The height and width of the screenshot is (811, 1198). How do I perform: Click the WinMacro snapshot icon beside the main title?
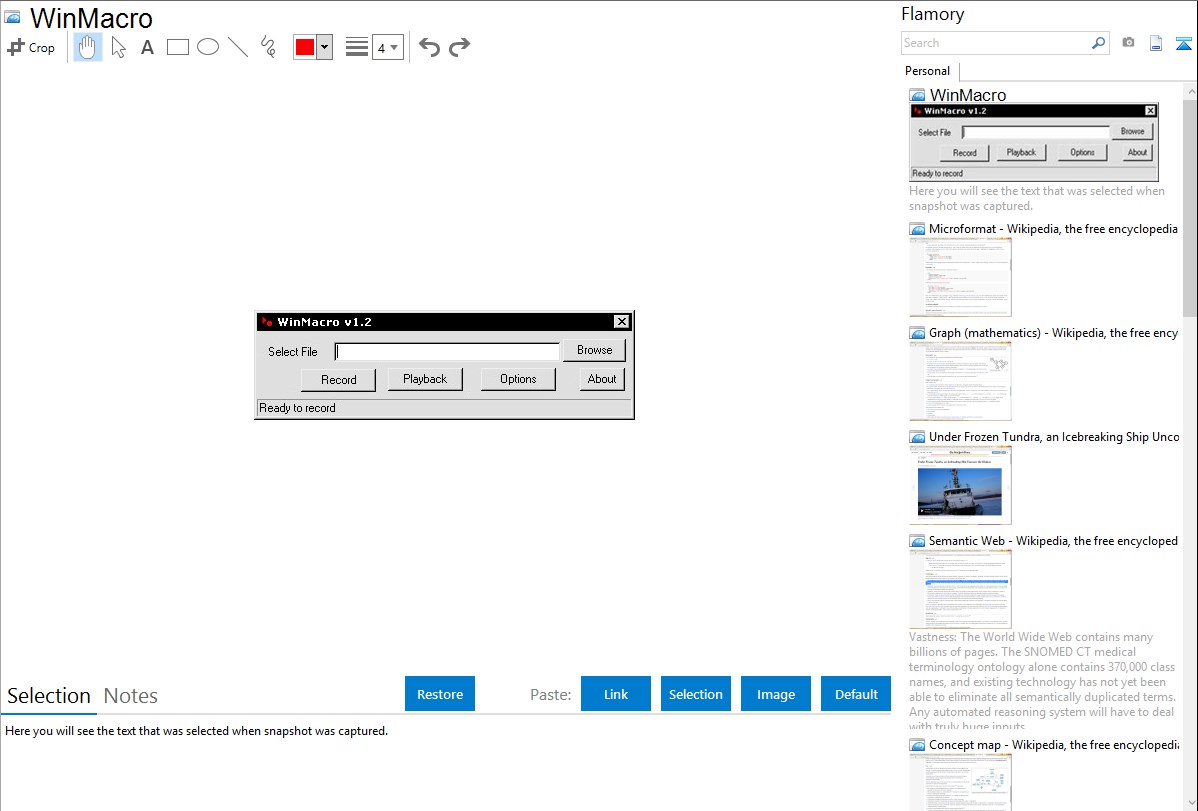point(13,18)
